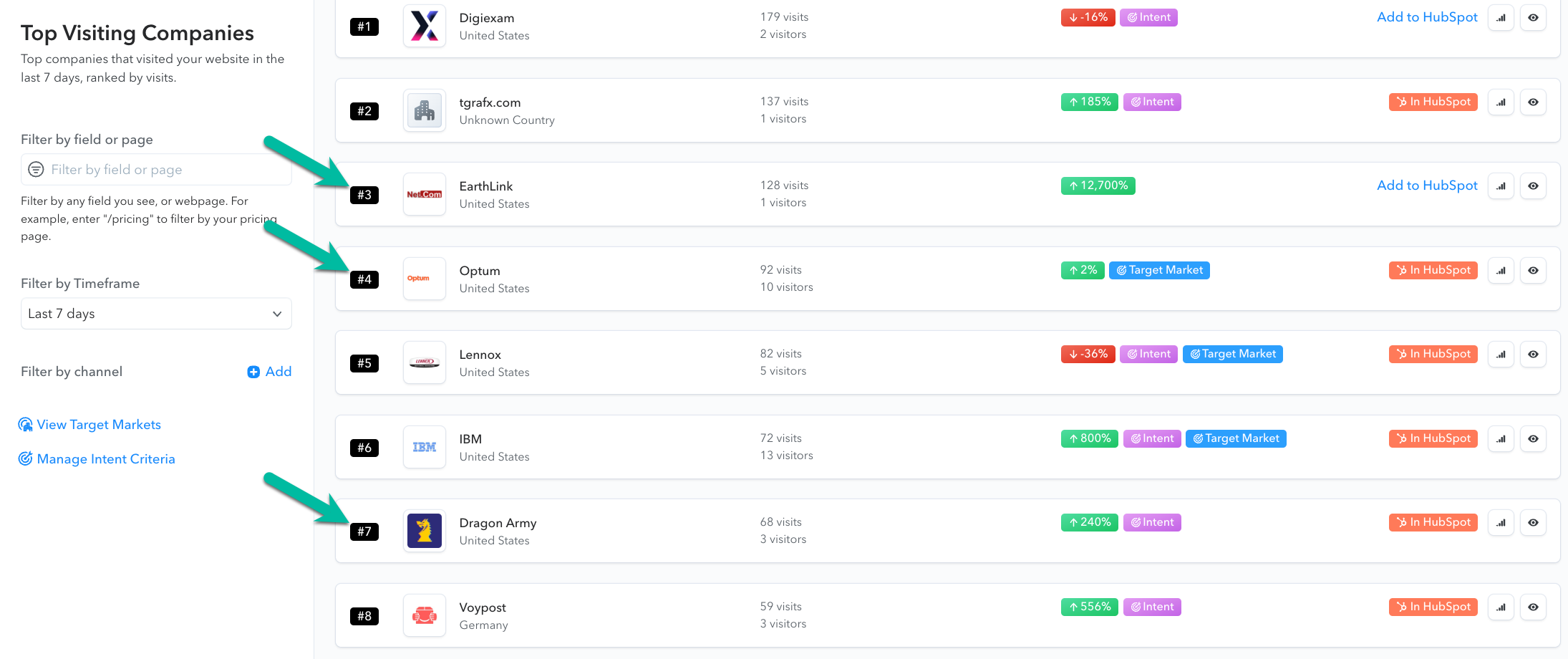Open chart icon in Voypost row
Image resolution: width=1568 pixels, height=659 pixels.
pyautogui.click(x=1501, y=607)
